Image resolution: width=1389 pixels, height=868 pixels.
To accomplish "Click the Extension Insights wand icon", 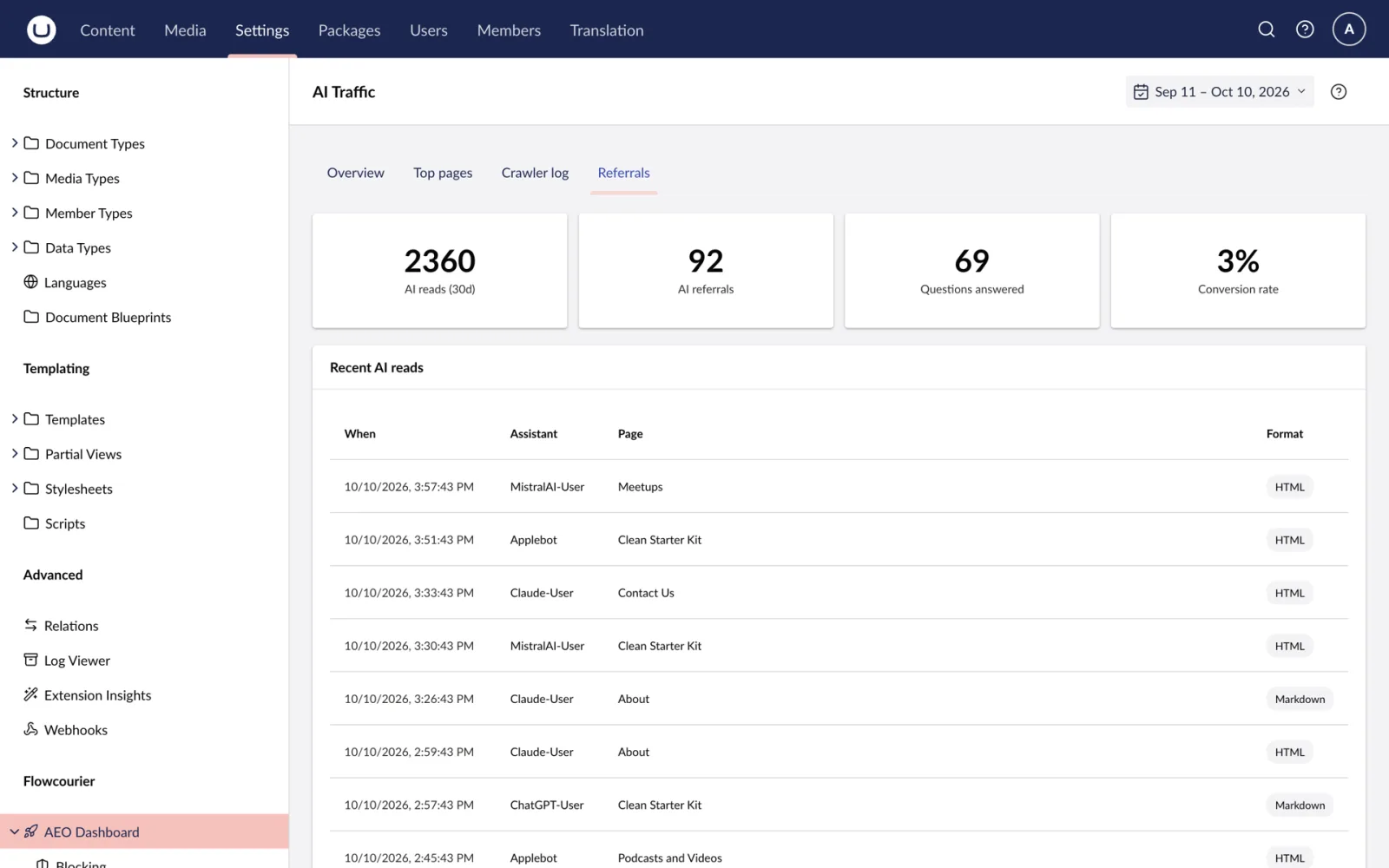I will (x=31, y=694).
